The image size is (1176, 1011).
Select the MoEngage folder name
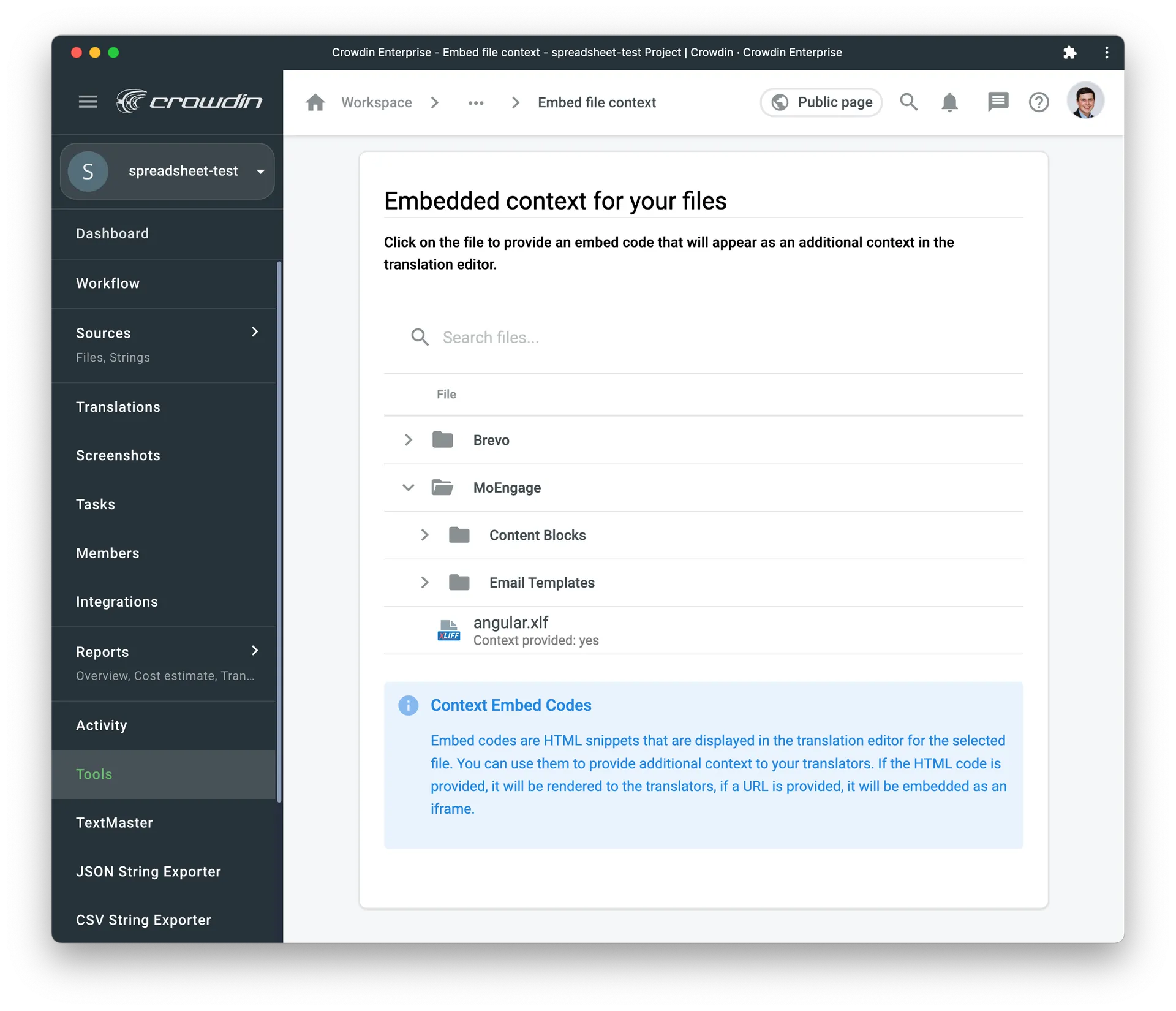pos(507,488)
